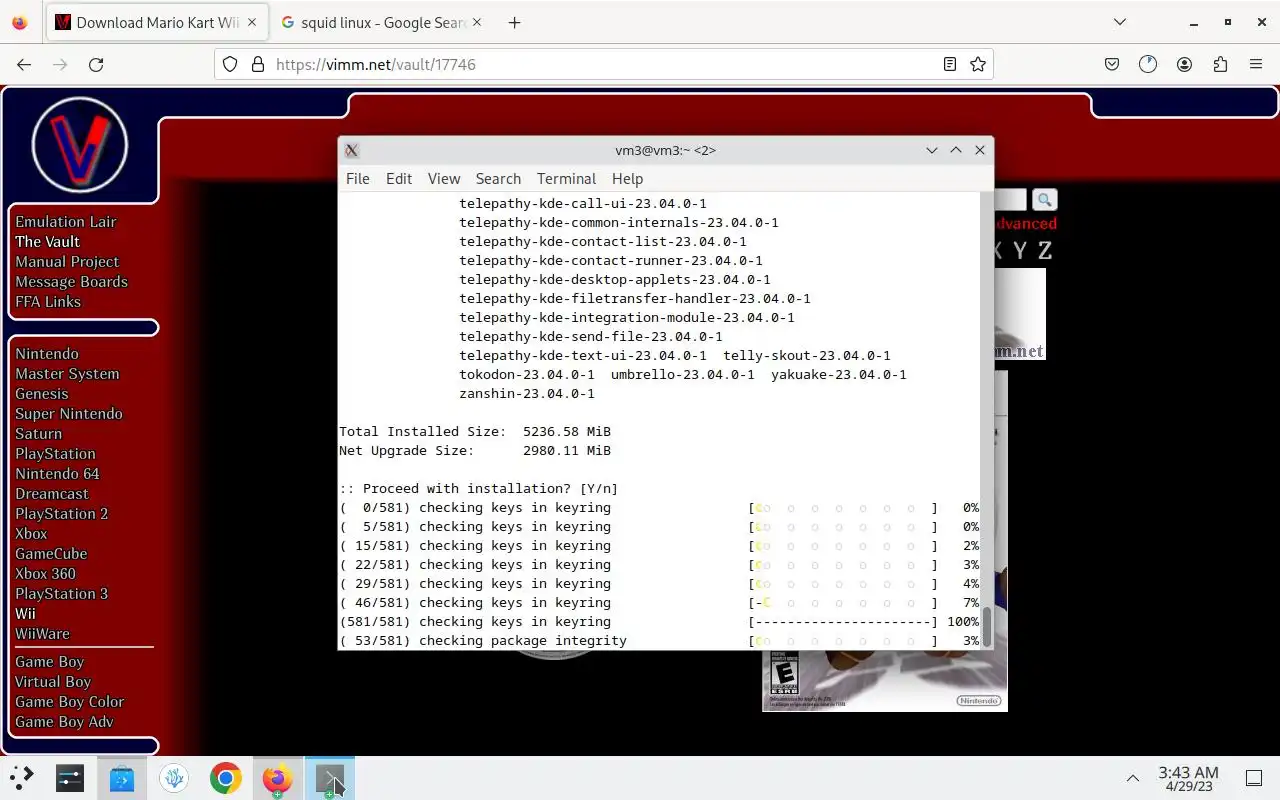Open the system settings taskbar icon

pyautogui.click(x=70, y=778)
